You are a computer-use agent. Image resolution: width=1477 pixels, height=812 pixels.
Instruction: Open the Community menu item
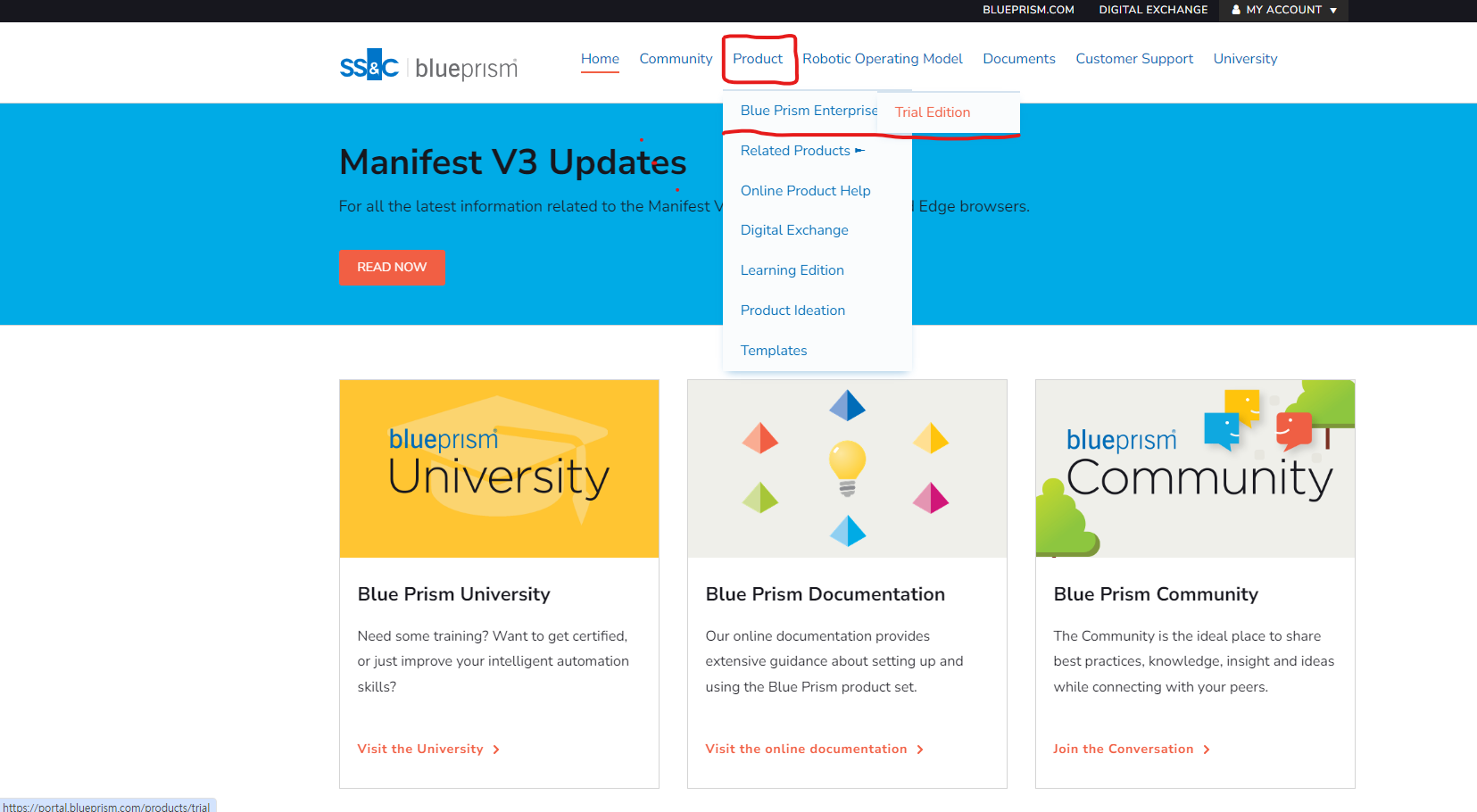676,59
